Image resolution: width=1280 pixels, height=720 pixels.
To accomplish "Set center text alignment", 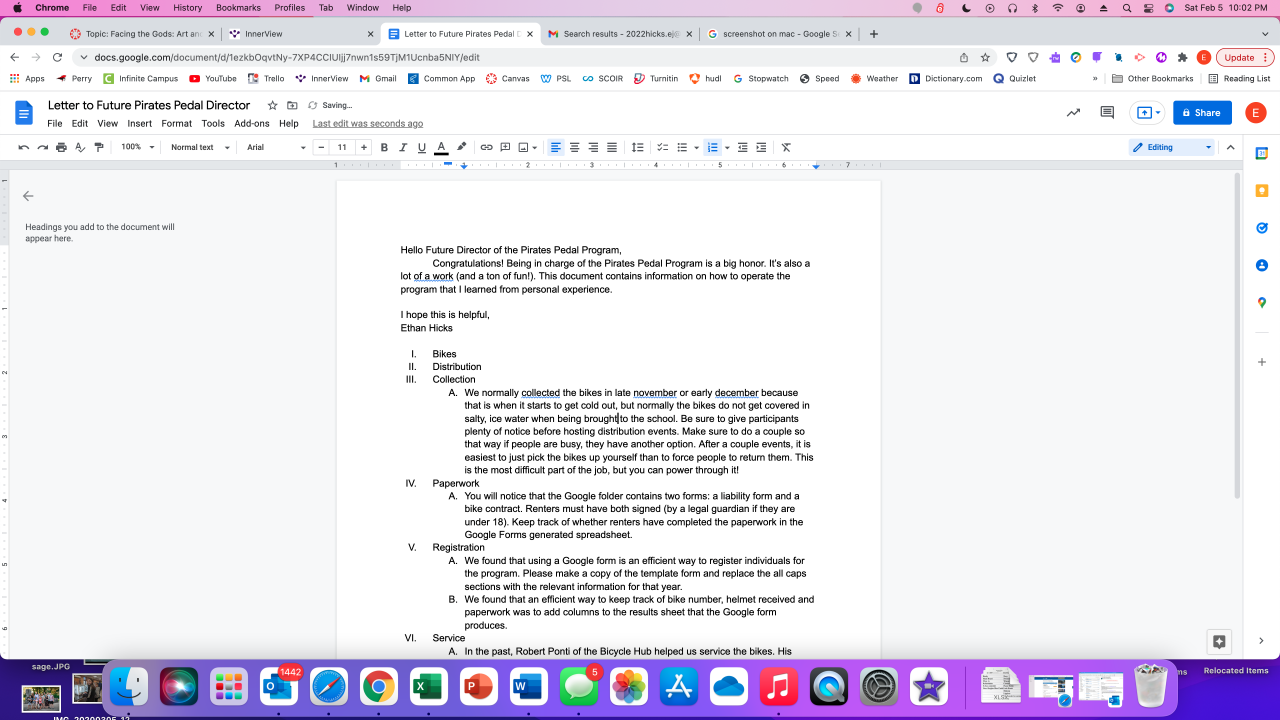I will click(574, 147).
